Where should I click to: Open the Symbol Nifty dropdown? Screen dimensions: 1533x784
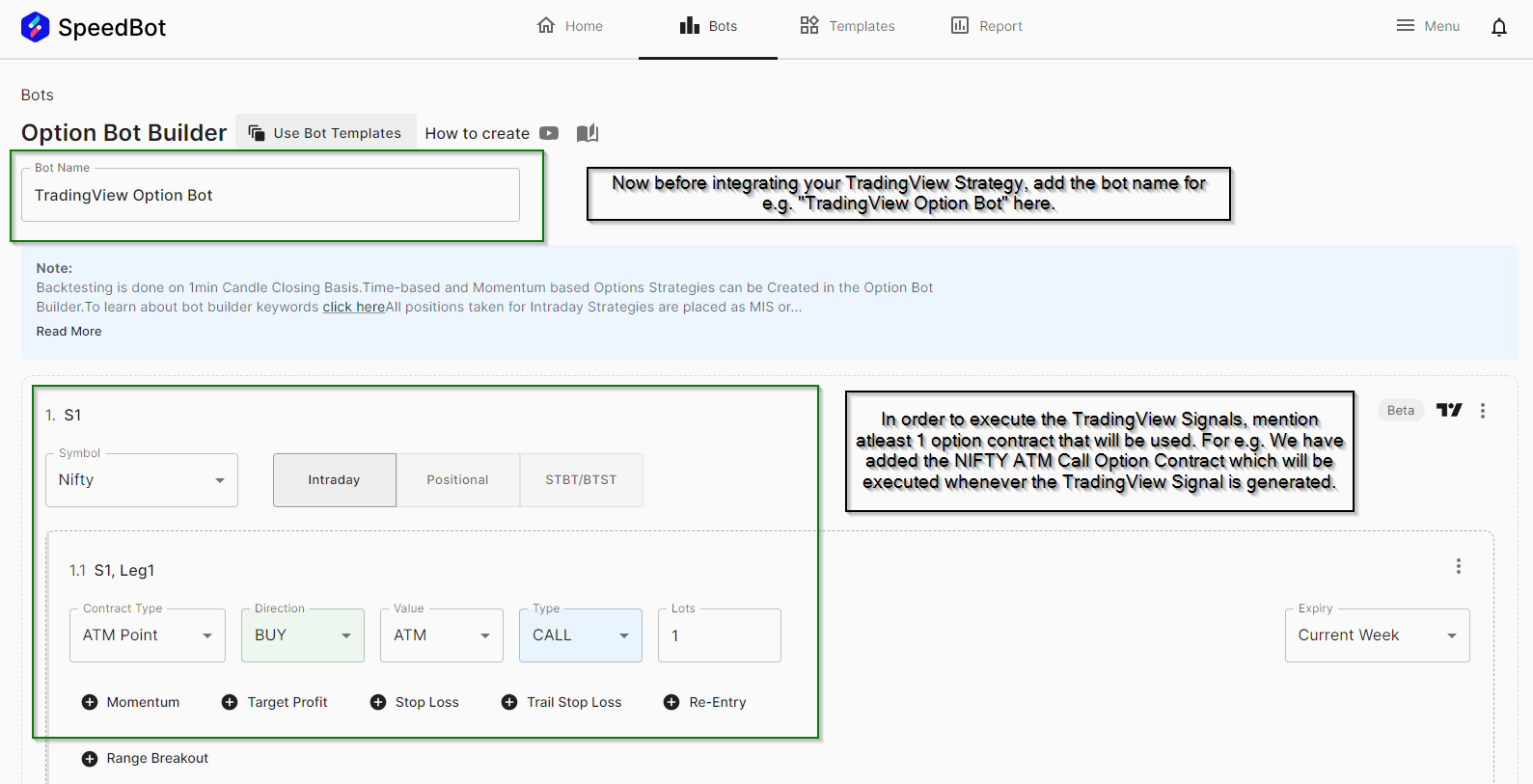click(142, 480)
